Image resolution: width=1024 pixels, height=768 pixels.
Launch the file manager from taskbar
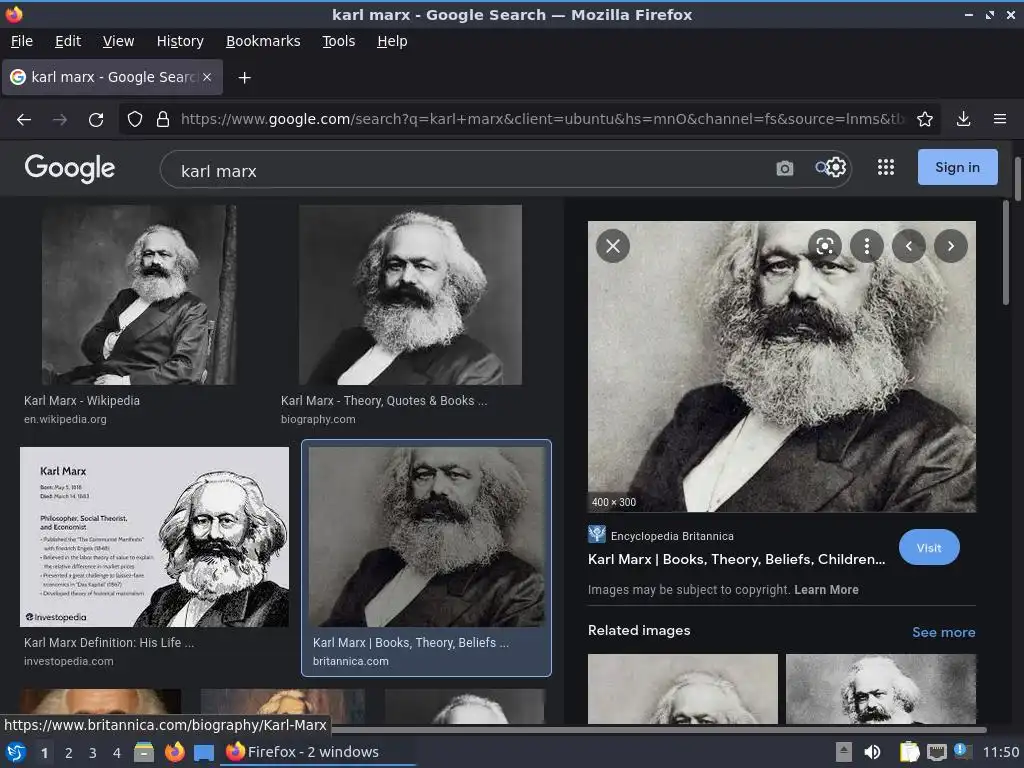click(x=144, y=752)
